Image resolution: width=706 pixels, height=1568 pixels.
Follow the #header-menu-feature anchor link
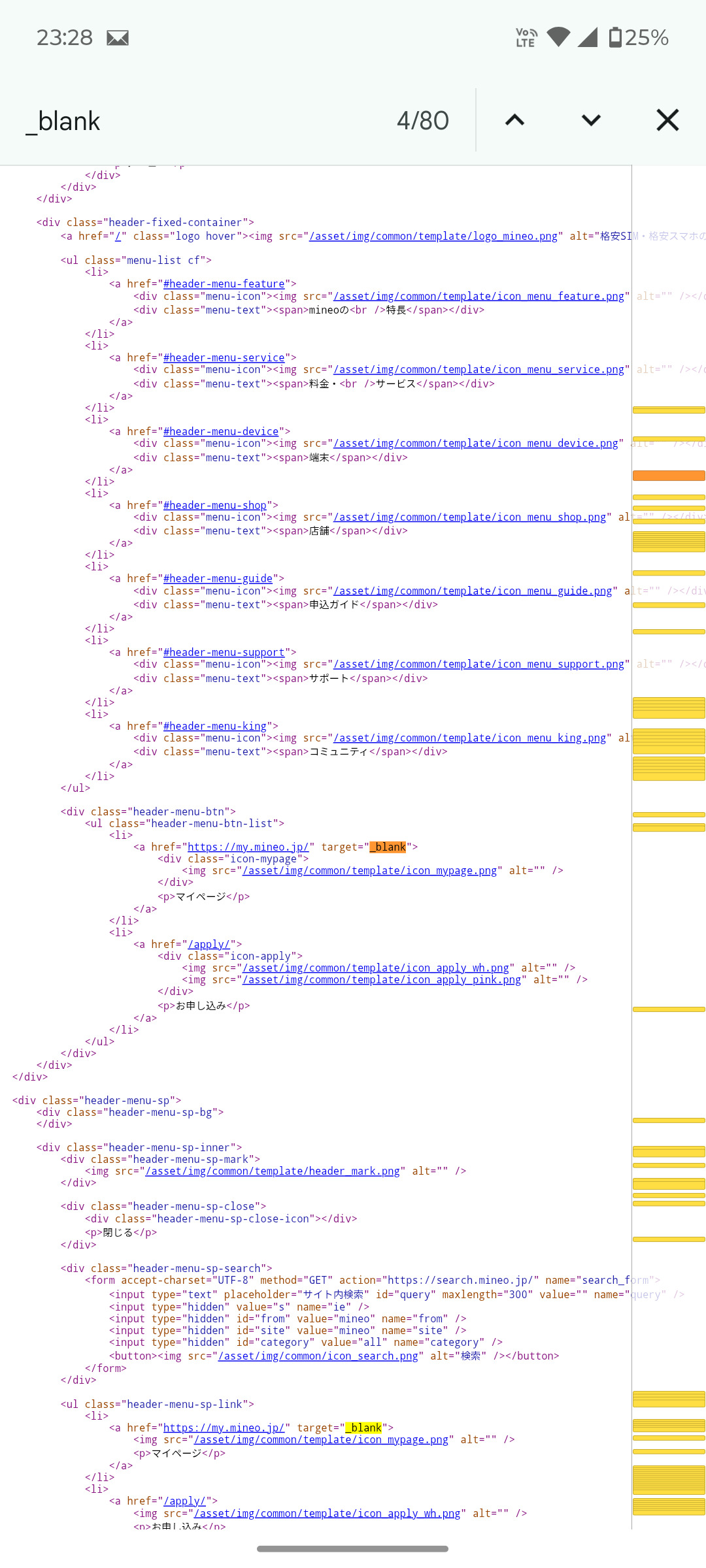pos(224,284)
